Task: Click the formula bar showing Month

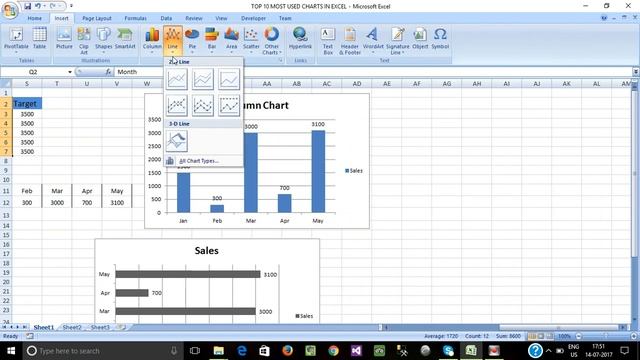Action: point(372,72)
